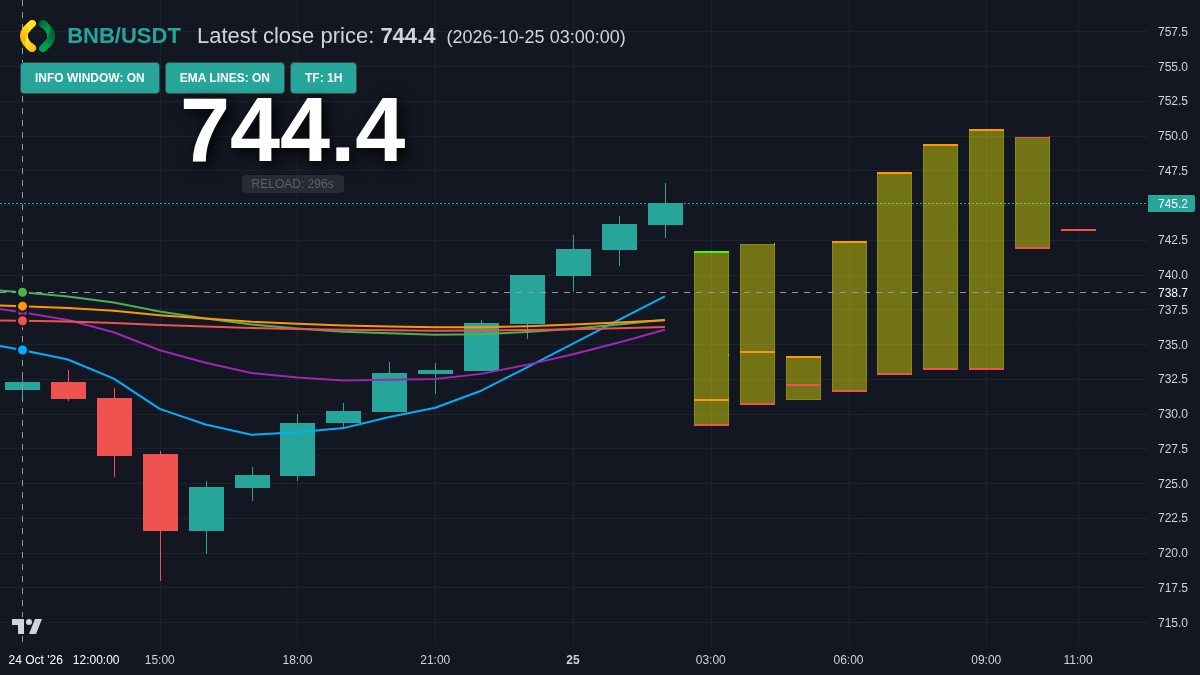The width and height of the screenshot is (1200, 675).
Task: Toggle the EMA LINES: ON button
Action: tap(225, 78)
